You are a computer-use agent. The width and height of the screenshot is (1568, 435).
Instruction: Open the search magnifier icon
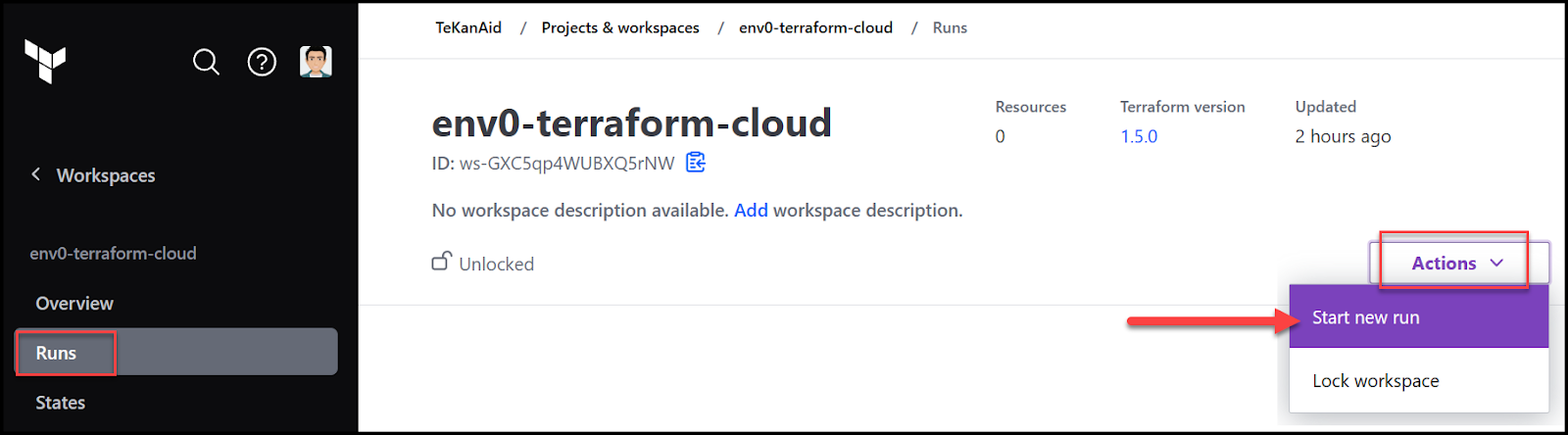click(x=206, y=62)
